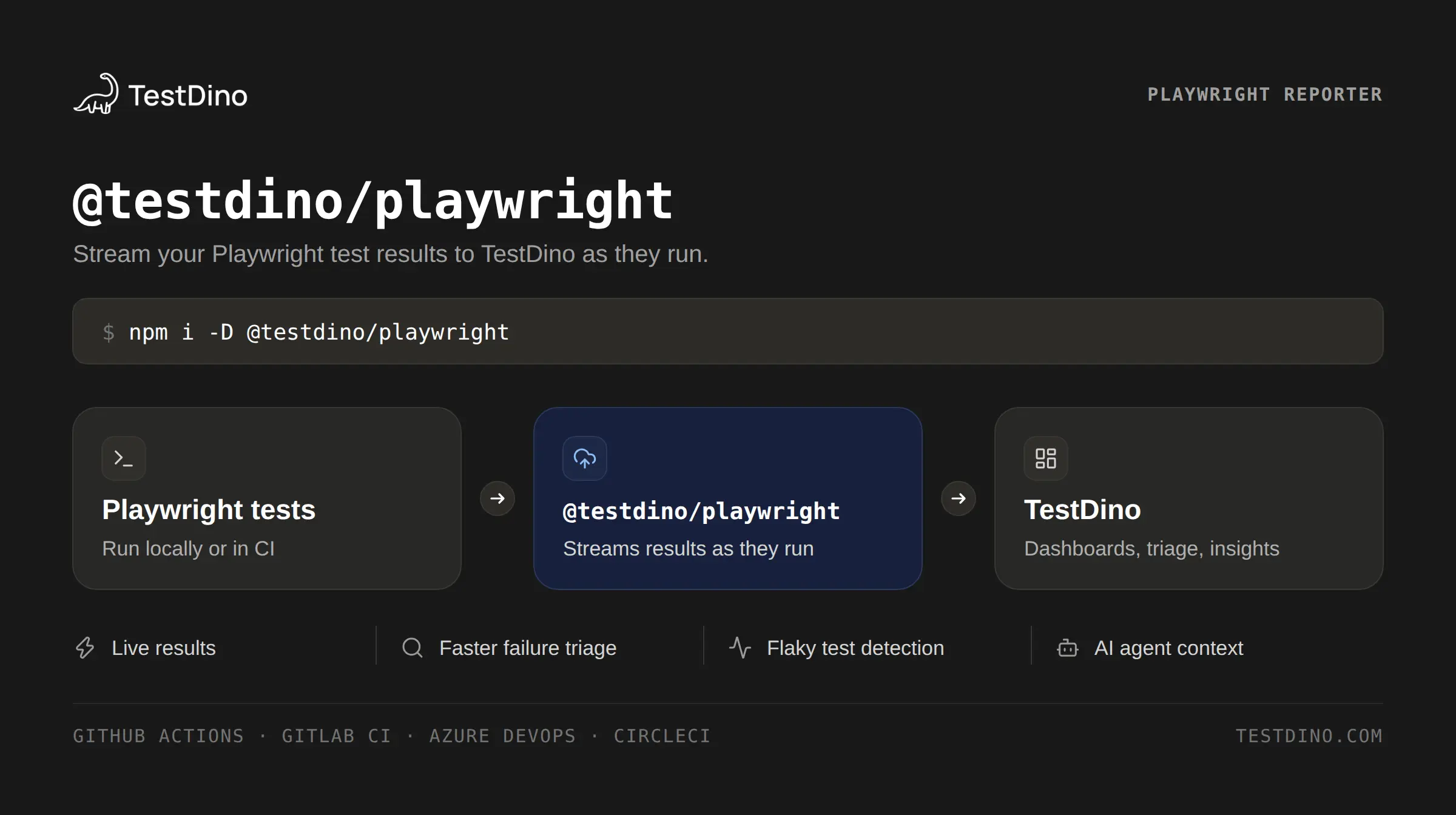Click CIRCLECI in the footer
The width and height of the screenshot is (1456, 815).
pos(662,736)
